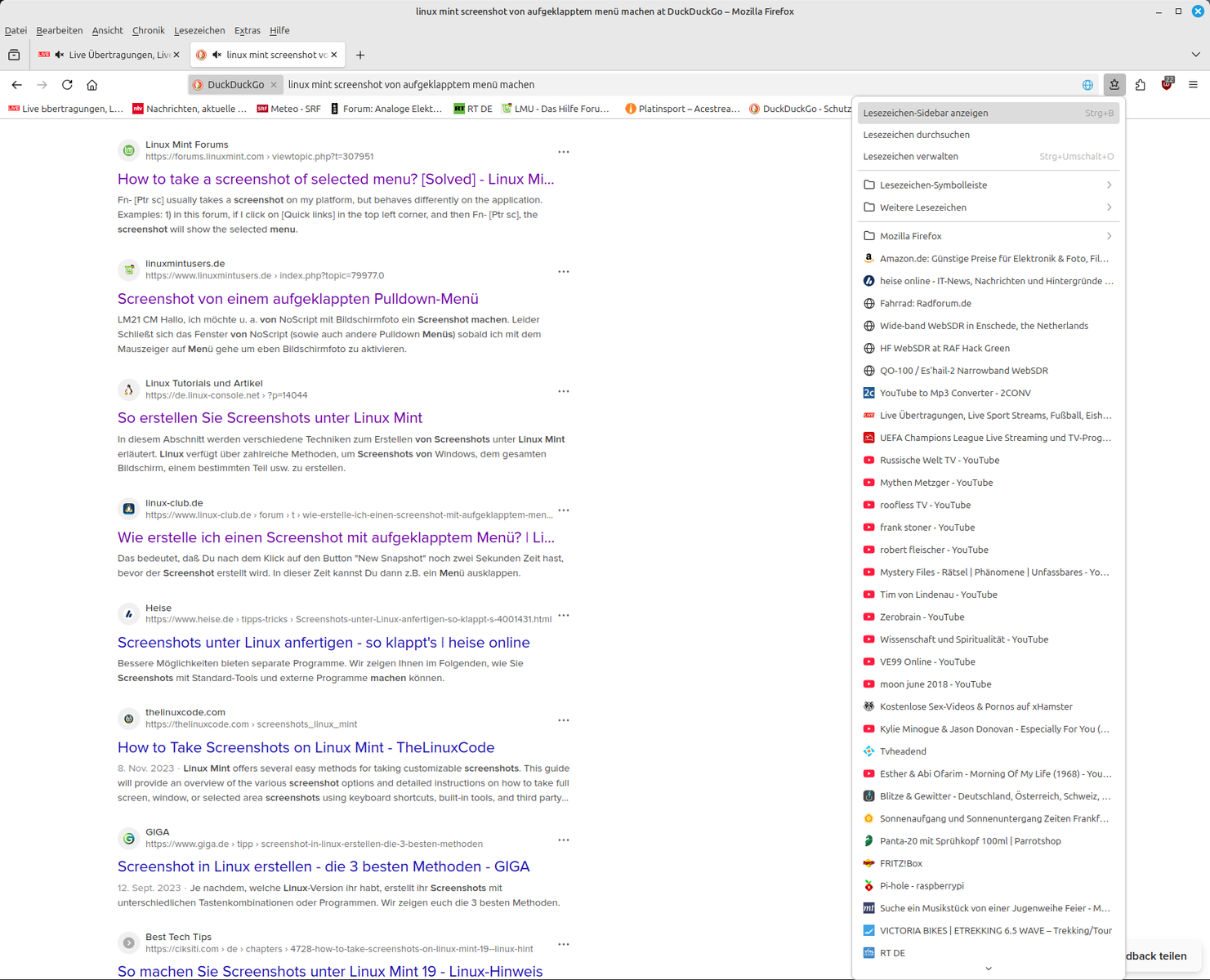Viewport: 1210px width, 980px height.
Task: Expand the Weitere Lesezeichen folder submenu
Action: click(988, 207)
